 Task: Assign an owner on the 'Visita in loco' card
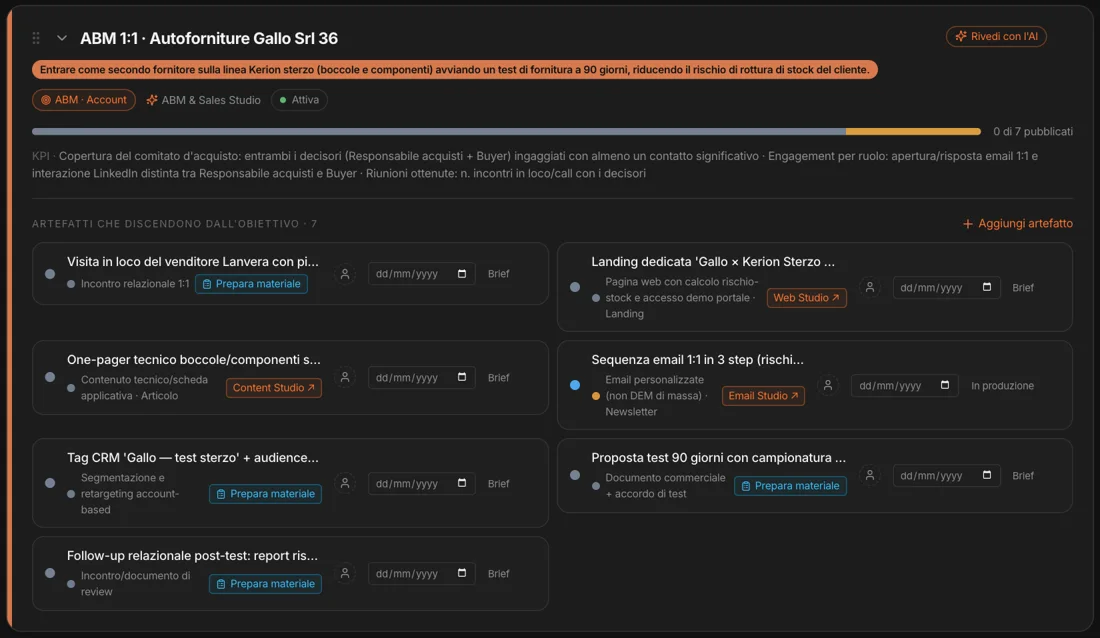coord(344,274)
